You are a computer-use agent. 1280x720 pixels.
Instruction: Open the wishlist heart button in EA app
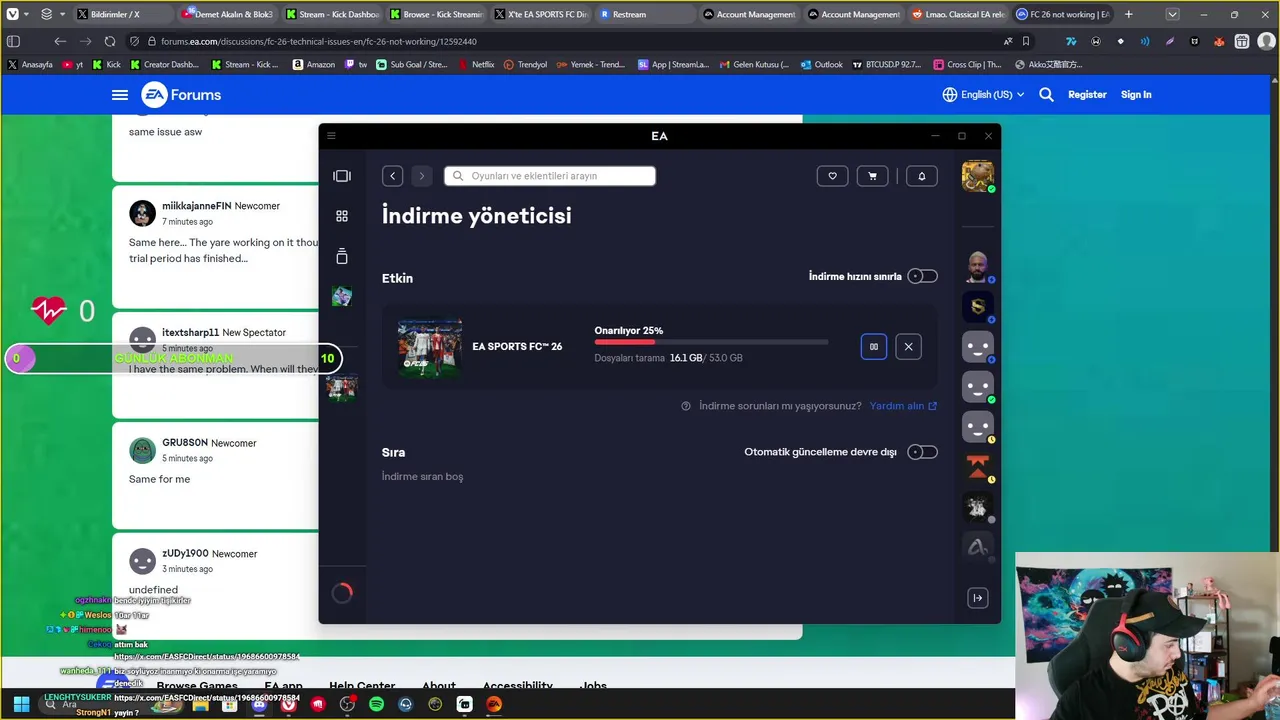click(832, 176)
